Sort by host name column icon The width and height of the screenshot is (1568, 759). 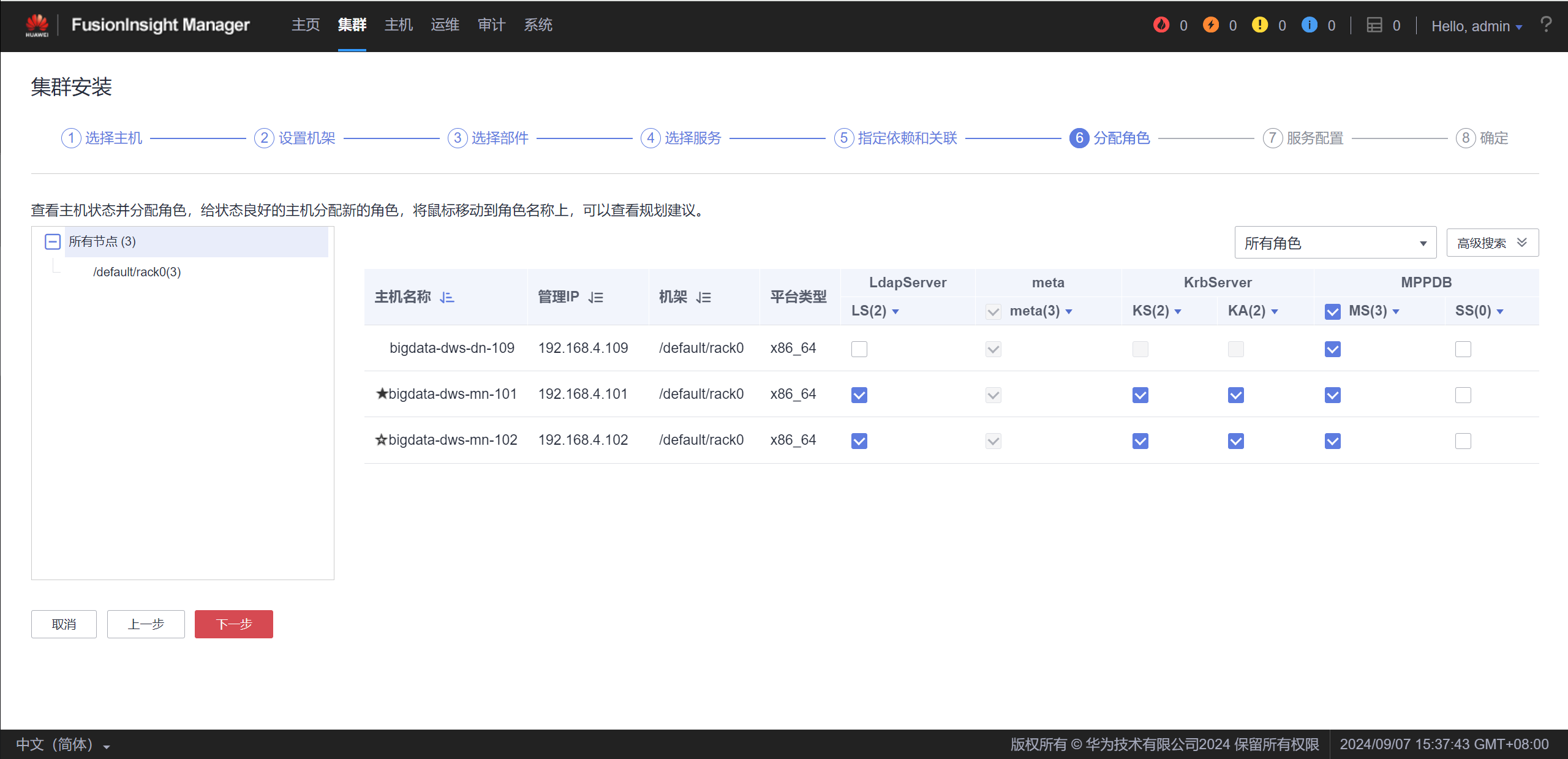coord(447,298)
